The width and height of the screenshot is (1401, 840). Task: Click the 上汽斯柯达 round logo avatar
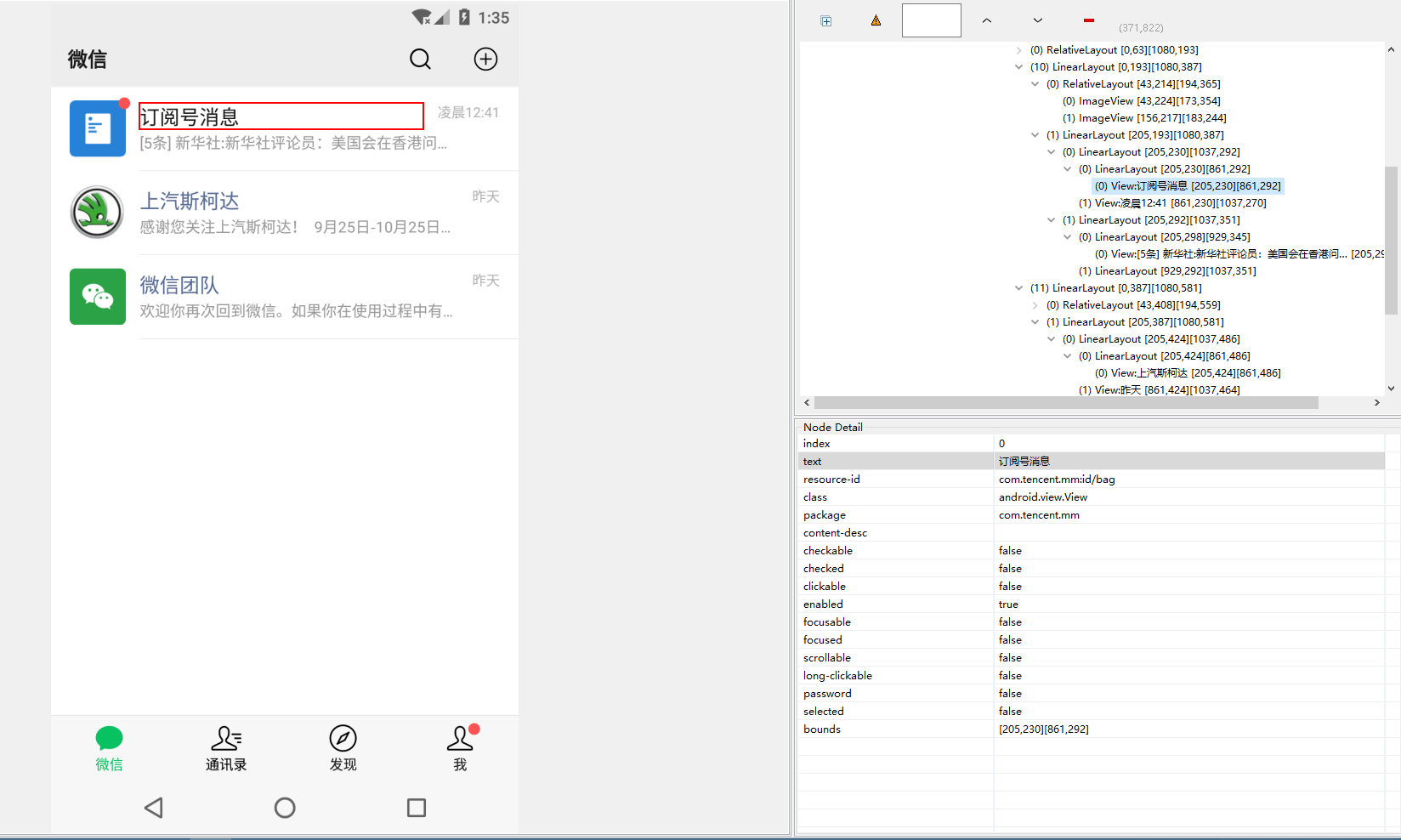point(98,213)
